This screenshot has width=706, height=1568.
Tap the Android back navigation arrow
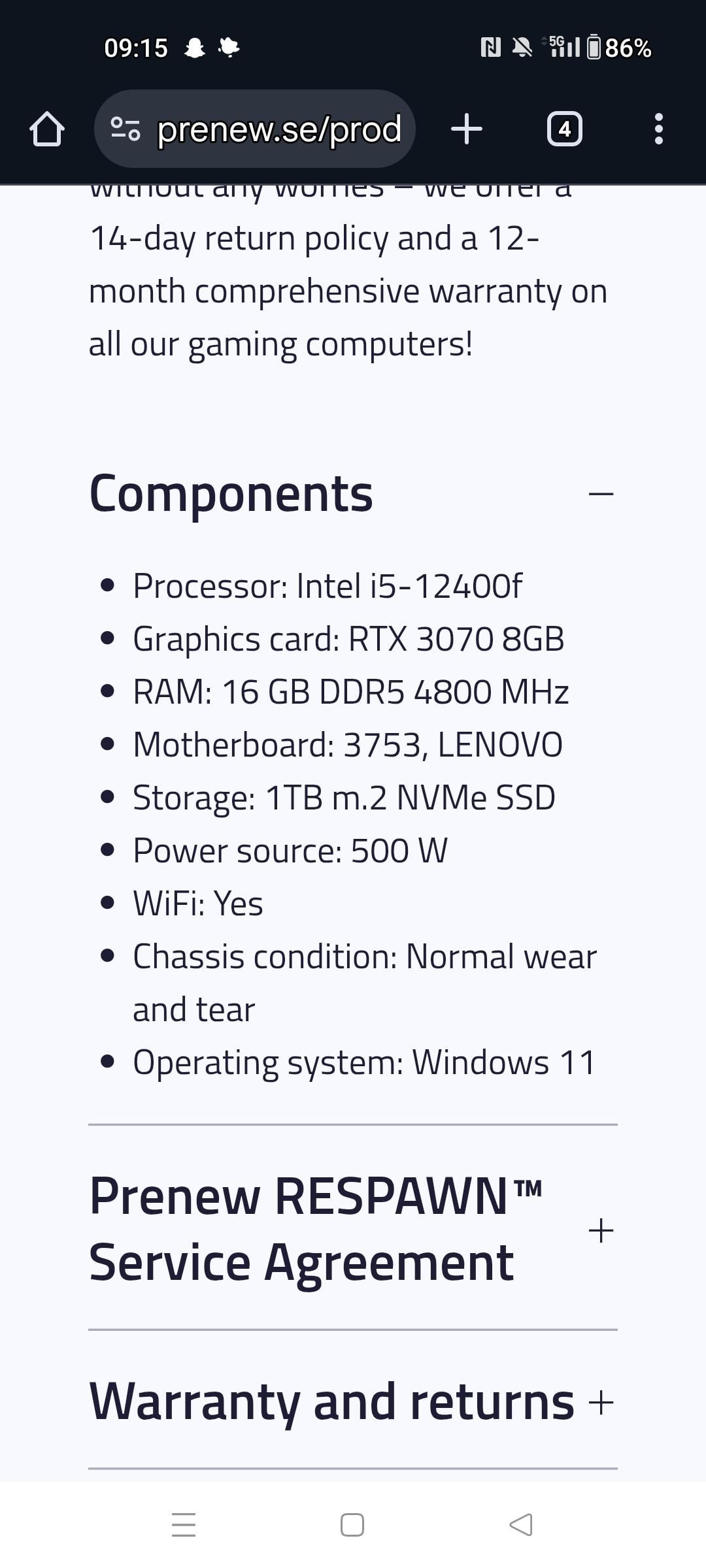pyautogui.click(x=521, y=1524)
